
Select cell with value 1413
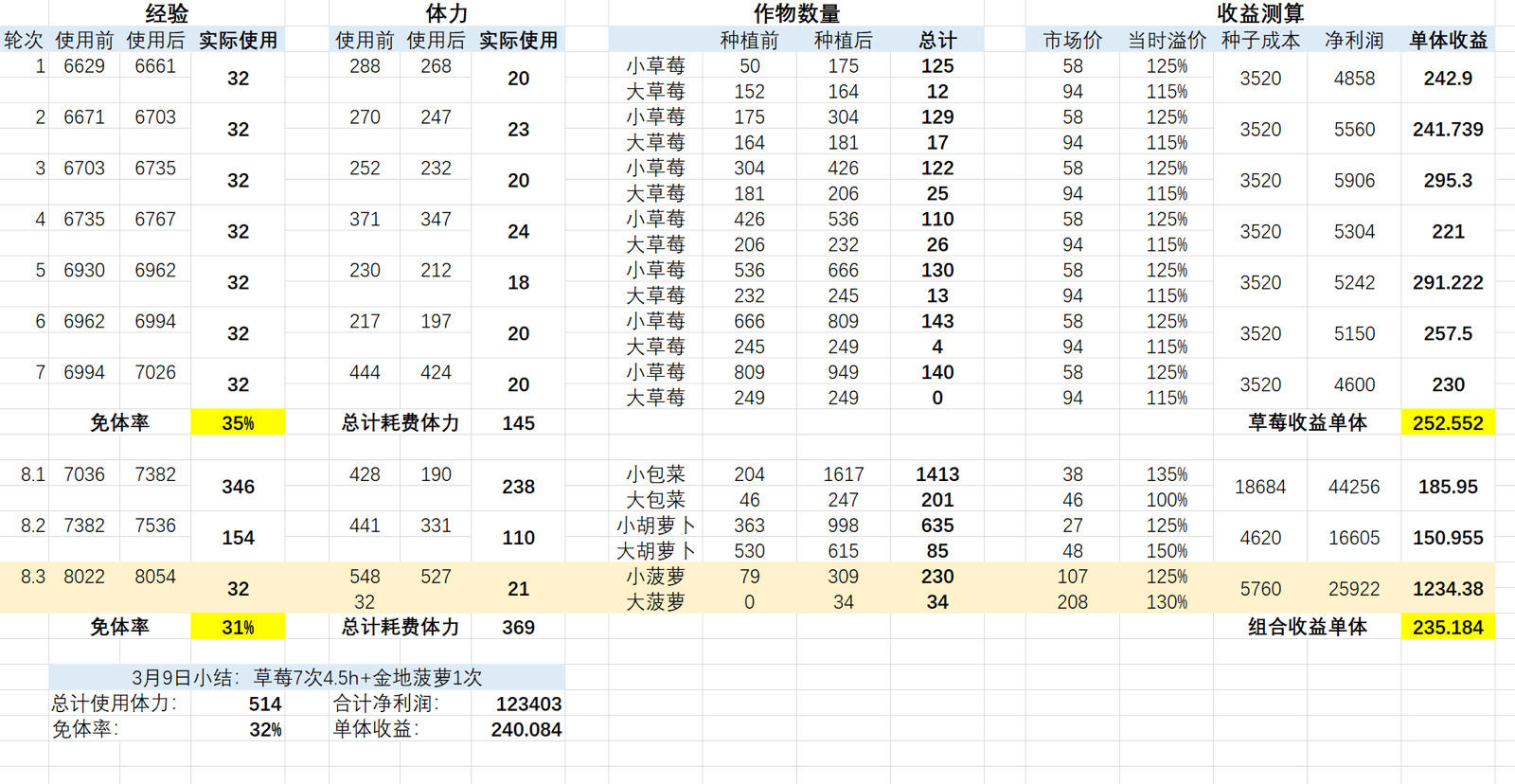coord(937,473)
